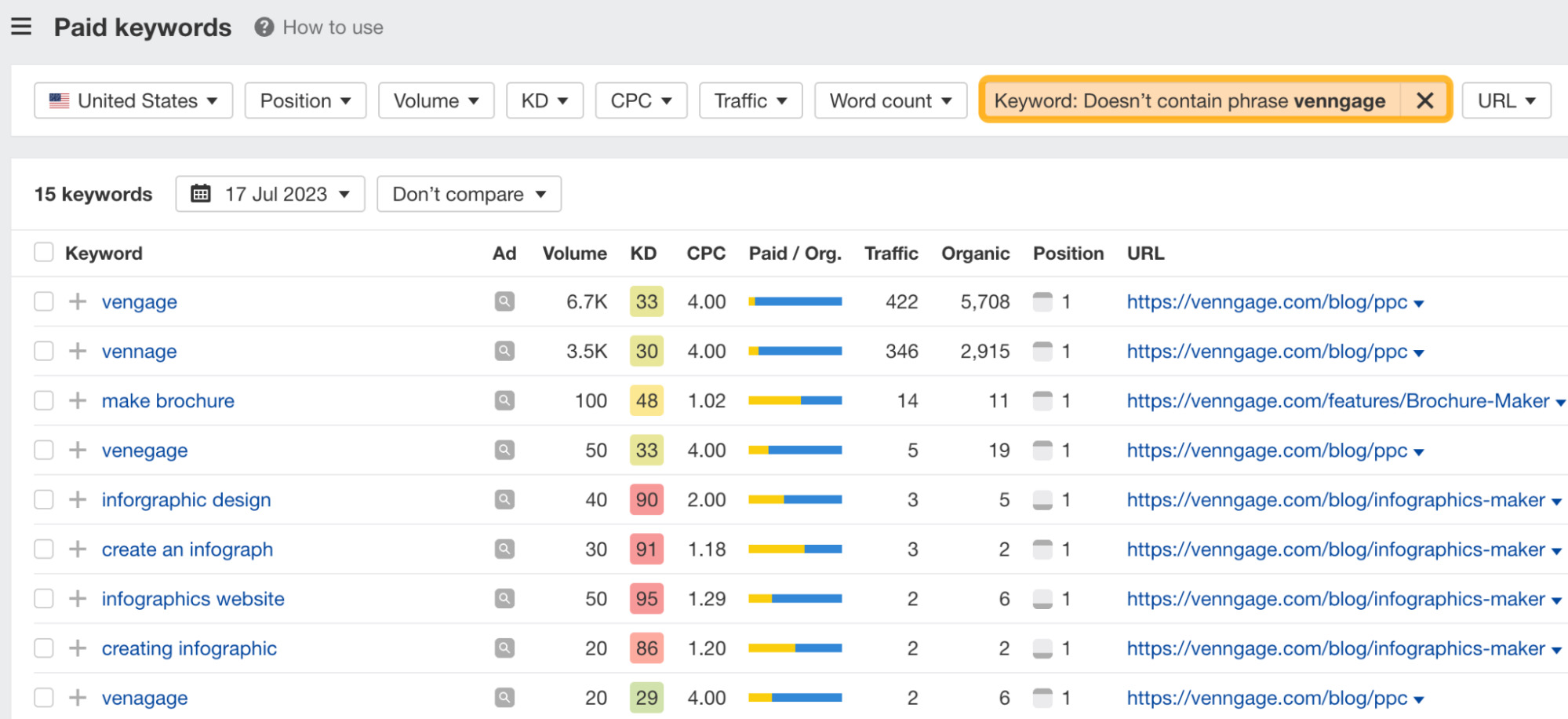The image size is (1568, 719).
Task: Open the "make brochure" keyword details
Action: coord(167,400)
